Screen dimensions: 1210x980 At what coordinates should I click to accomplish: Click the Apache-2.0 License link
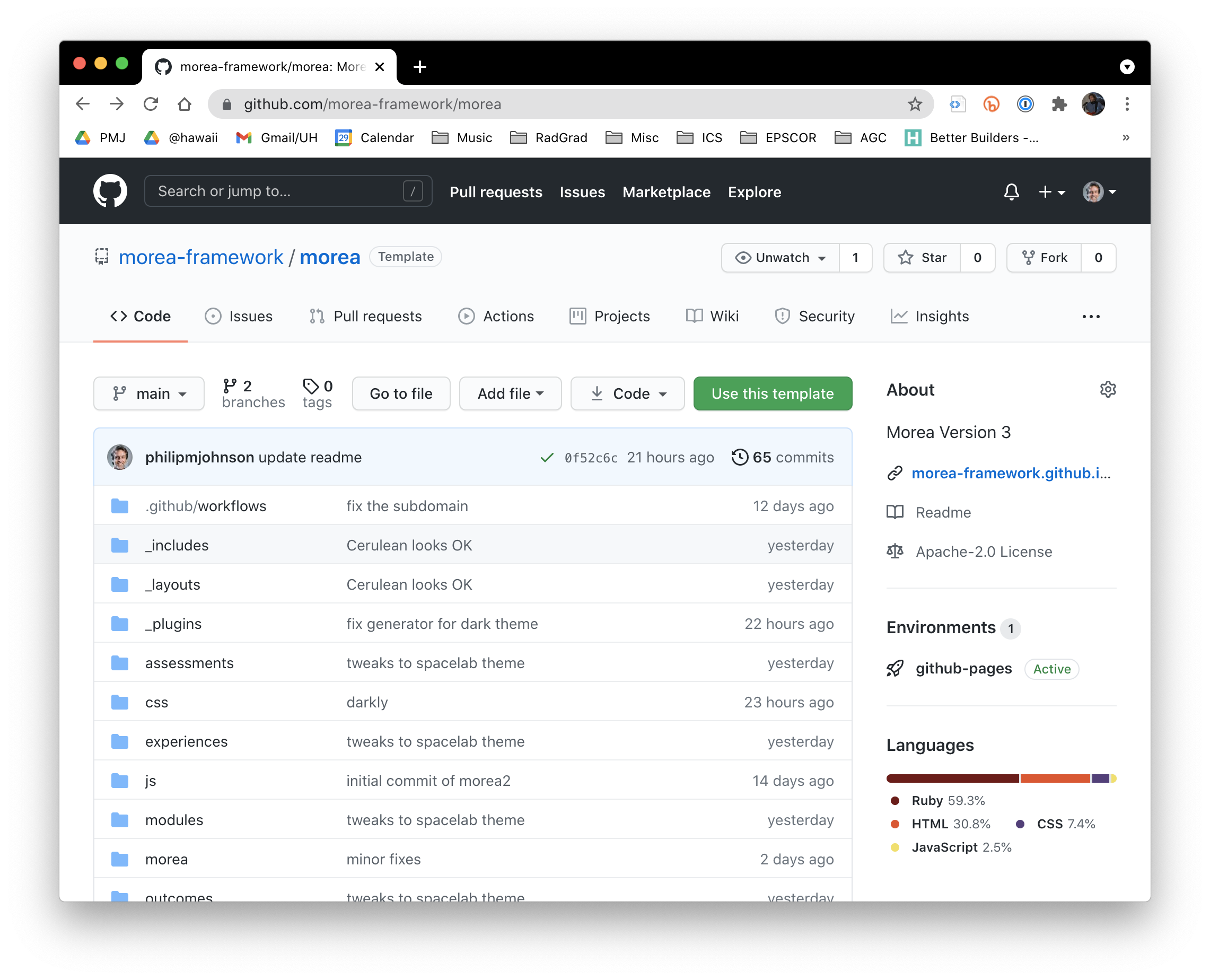984,552
